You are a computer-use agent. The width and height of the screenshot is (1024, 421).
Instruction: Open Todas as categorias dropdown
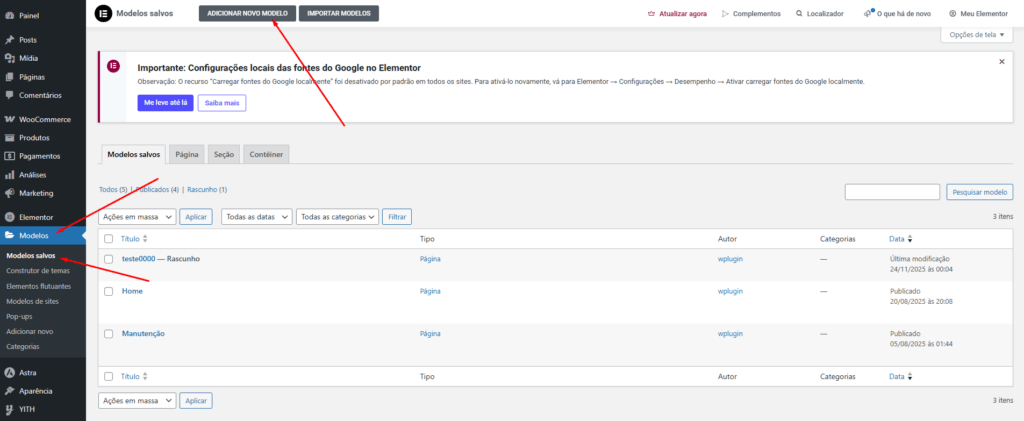pyautogui.click(x=338, y=217)
